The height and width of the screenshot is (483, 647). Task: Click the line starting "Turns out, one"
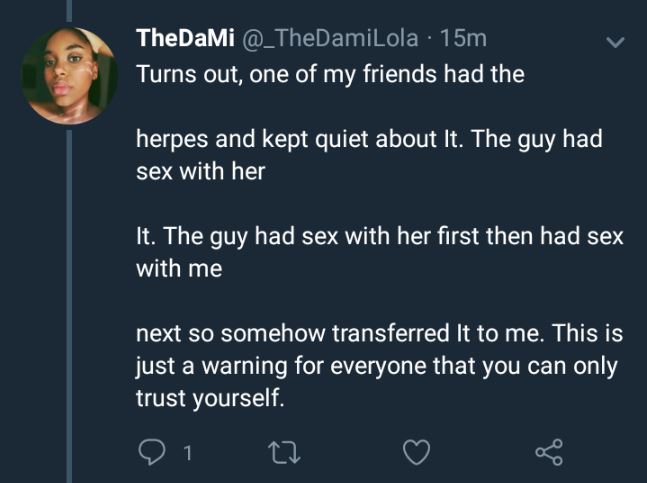coord(330,75)
